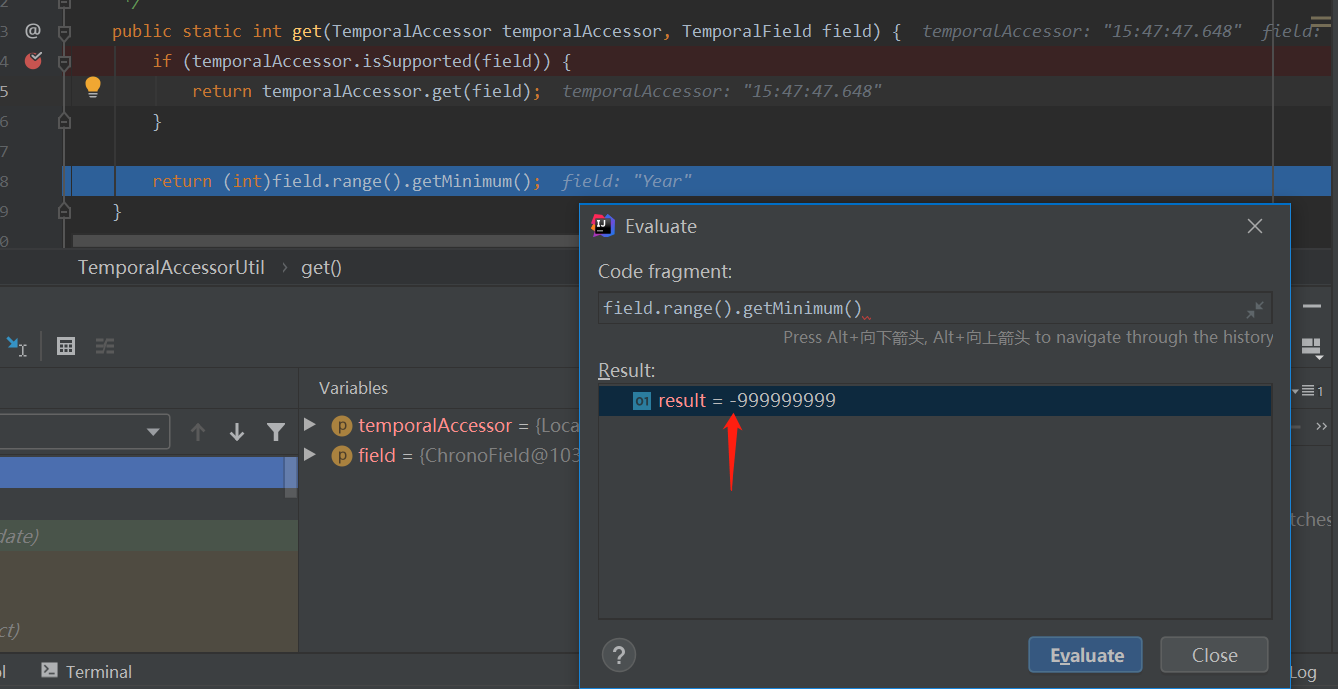The height and width of the screenshot is (689, 1338).
Task: Click the Trace Current Stream Chain icon
Action: coord(105,346)
